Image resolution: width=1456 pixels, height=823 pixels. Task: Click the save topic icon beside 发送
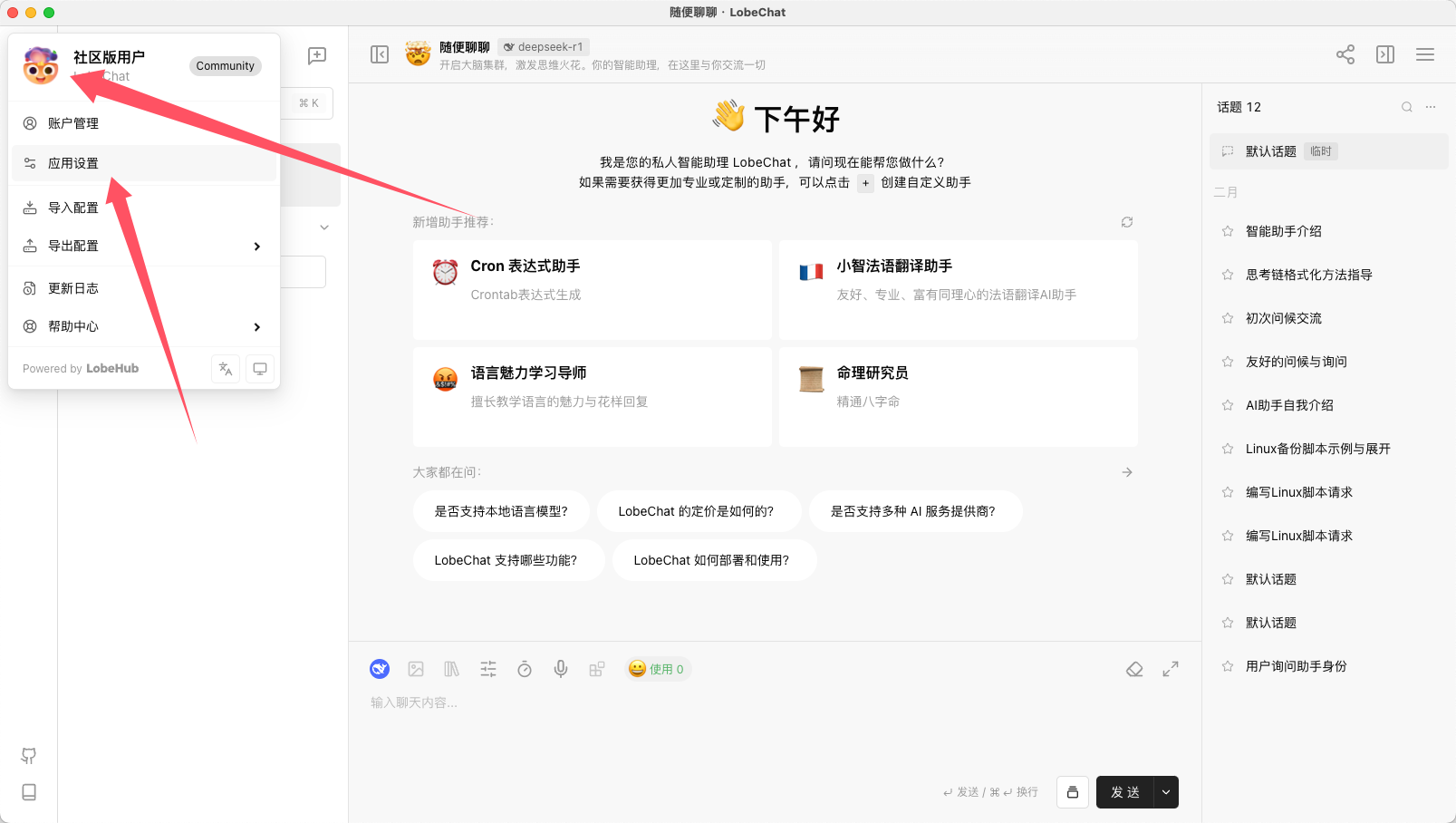[x=1073, y=792]
